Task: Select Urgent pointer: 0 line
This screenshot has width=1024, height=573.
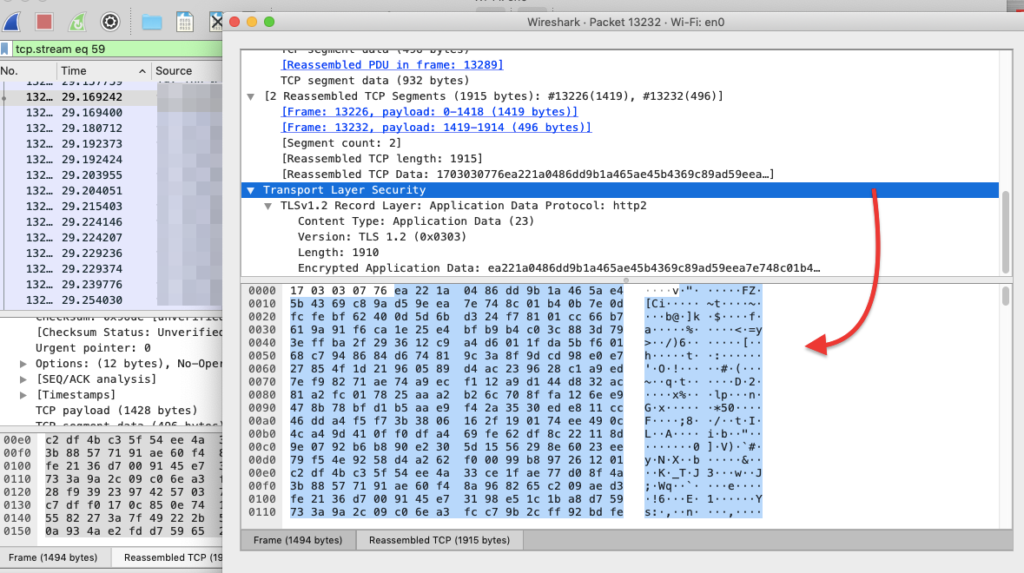Action: click(x=93, y=348)
